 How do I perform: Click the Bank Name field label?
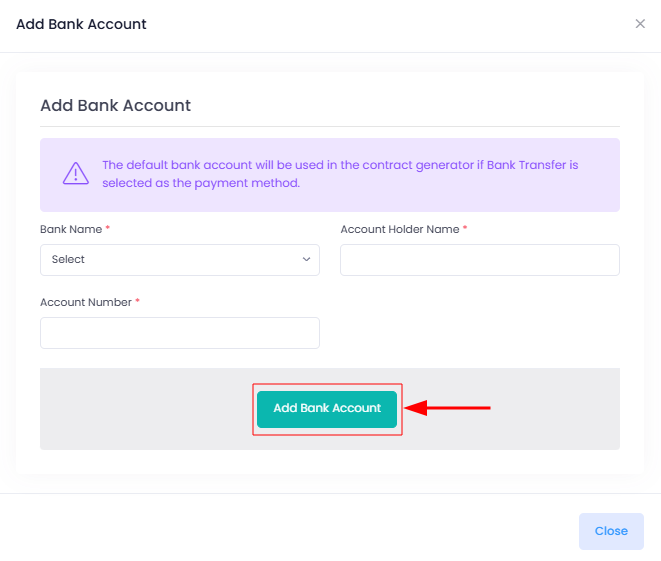click(71, 229)
